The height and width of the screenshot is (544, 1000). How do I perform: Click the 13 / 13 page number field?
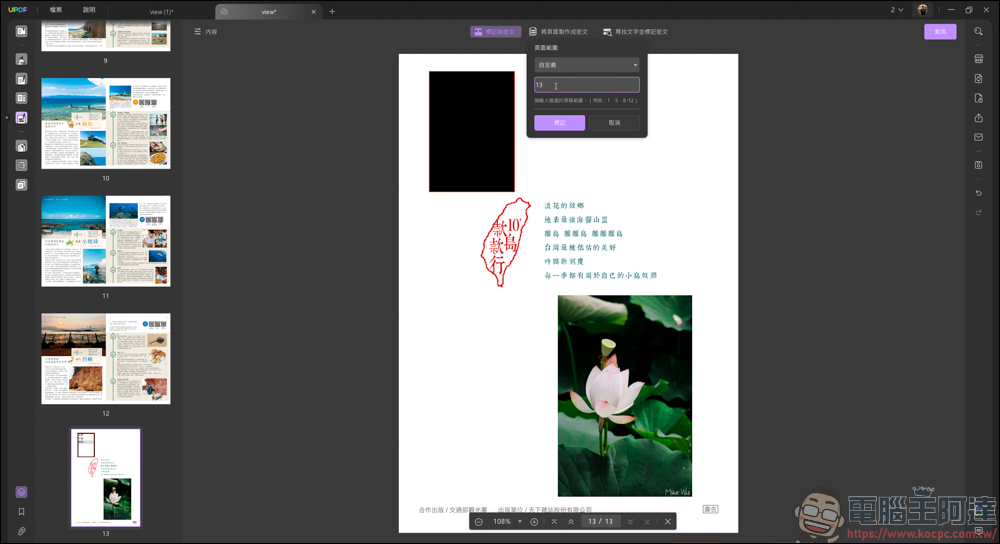pyautogui.click(x=600, y=522)
